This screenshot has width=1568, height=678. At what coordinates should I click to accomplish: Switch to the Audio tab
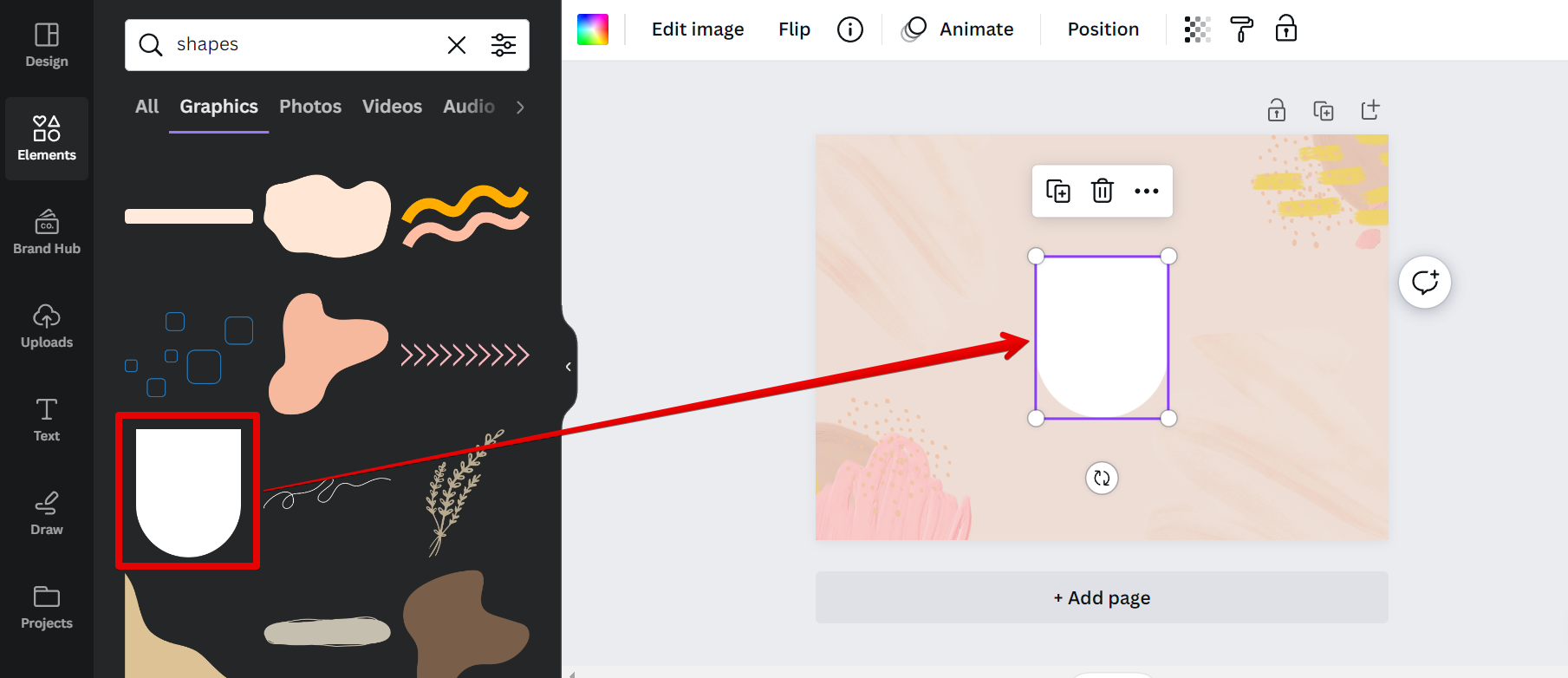[x=469, y=107]
